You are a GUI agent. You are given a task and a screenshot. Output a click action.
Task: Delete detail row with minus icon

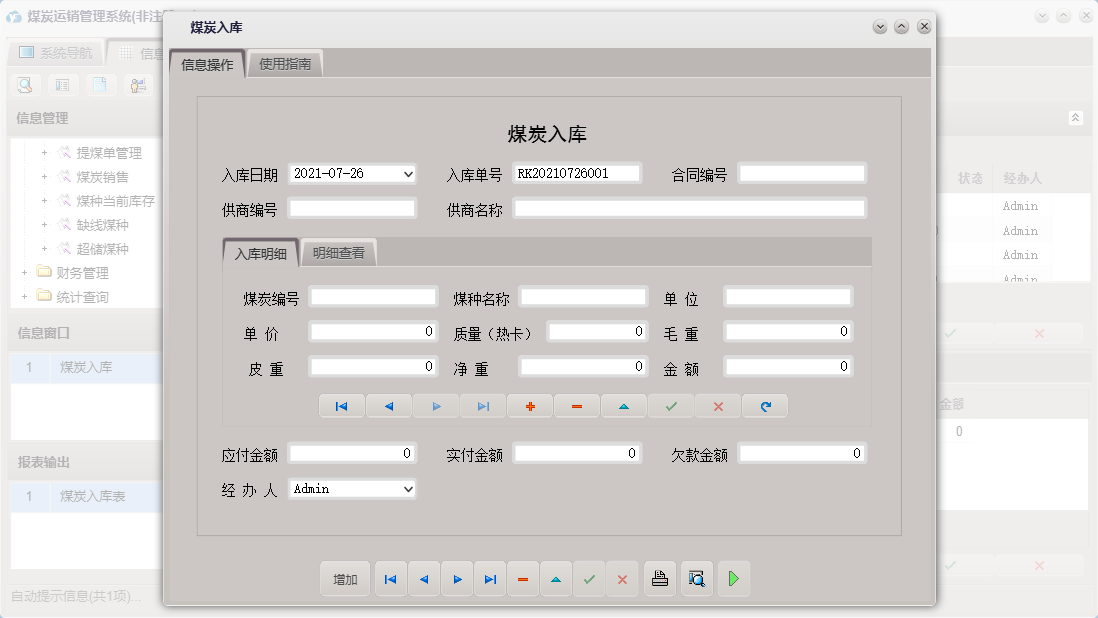[576, 406]
